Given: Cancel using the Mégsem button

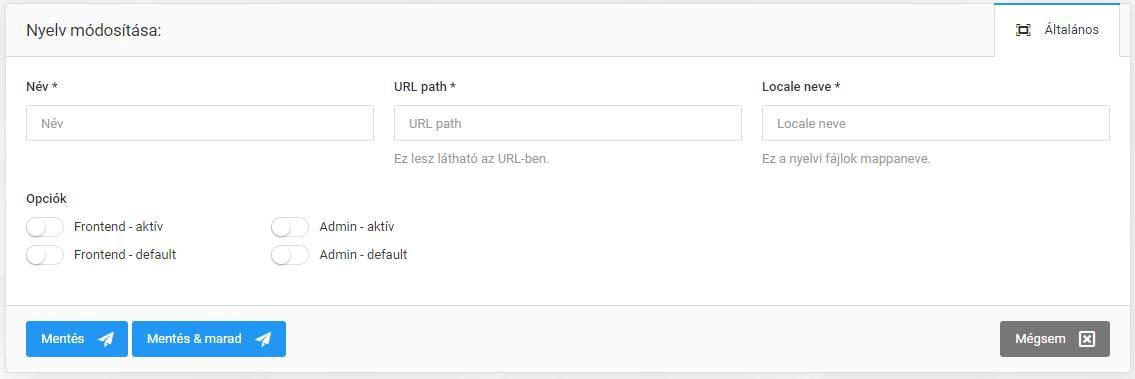Looking at the screenshot, I should (x=1055, y=339).
